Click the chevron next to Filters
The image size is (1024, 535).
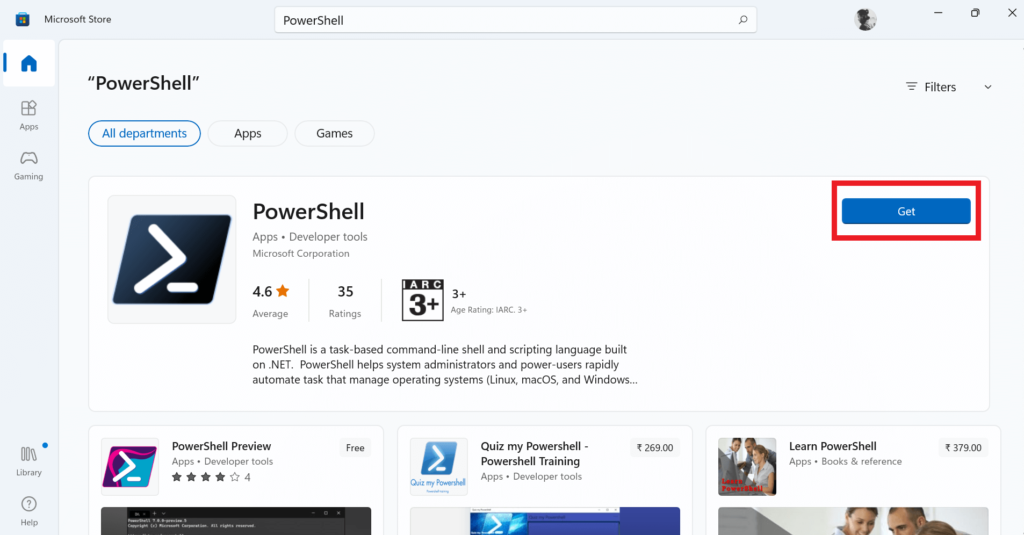(988, 87)
